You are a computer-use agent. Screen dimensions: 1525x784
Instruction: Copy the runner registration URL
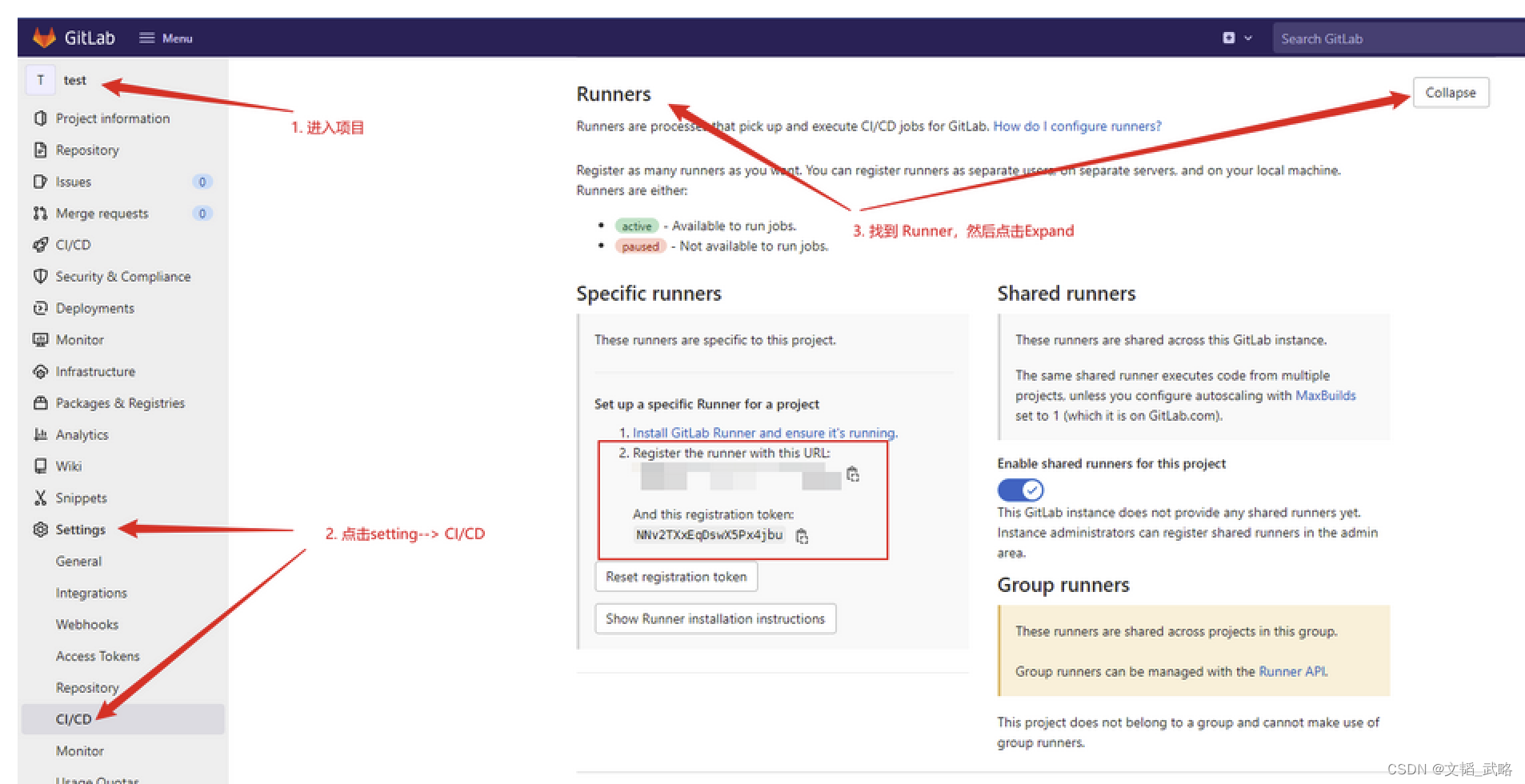853,474
